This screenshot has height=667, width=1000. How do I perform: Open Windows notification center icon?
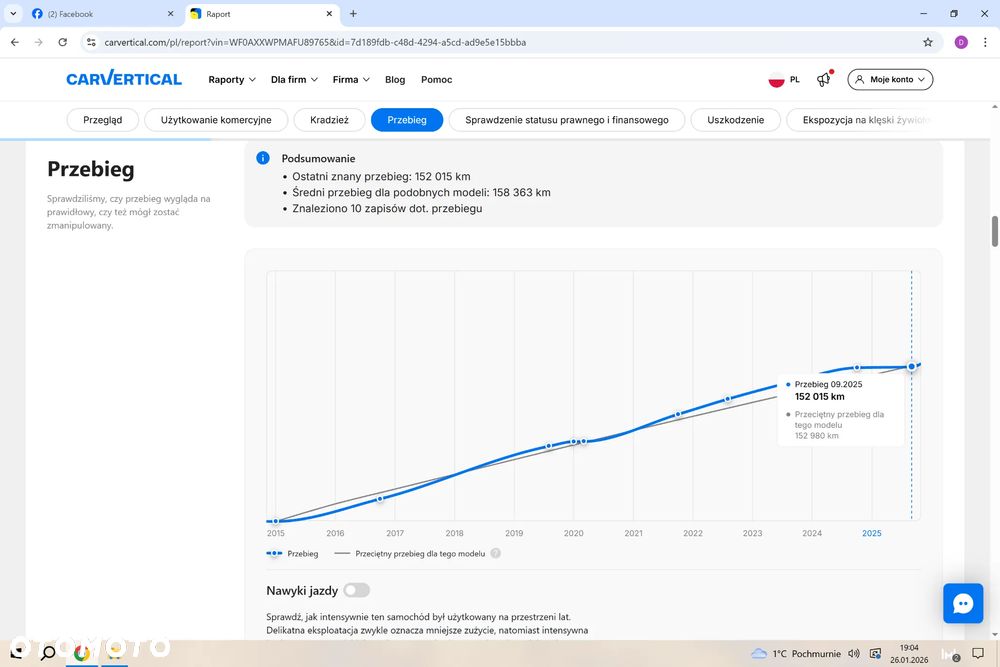pos(978,654)
